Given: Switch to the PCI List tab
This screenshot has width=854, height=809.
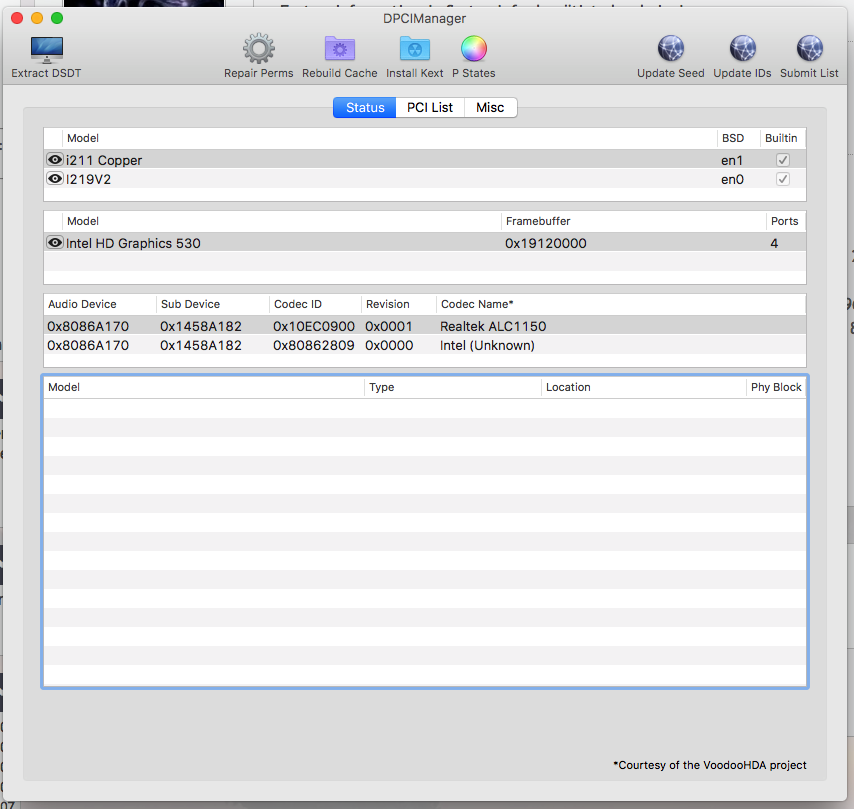Looking at the screenshot, I should tap(429, 108).
